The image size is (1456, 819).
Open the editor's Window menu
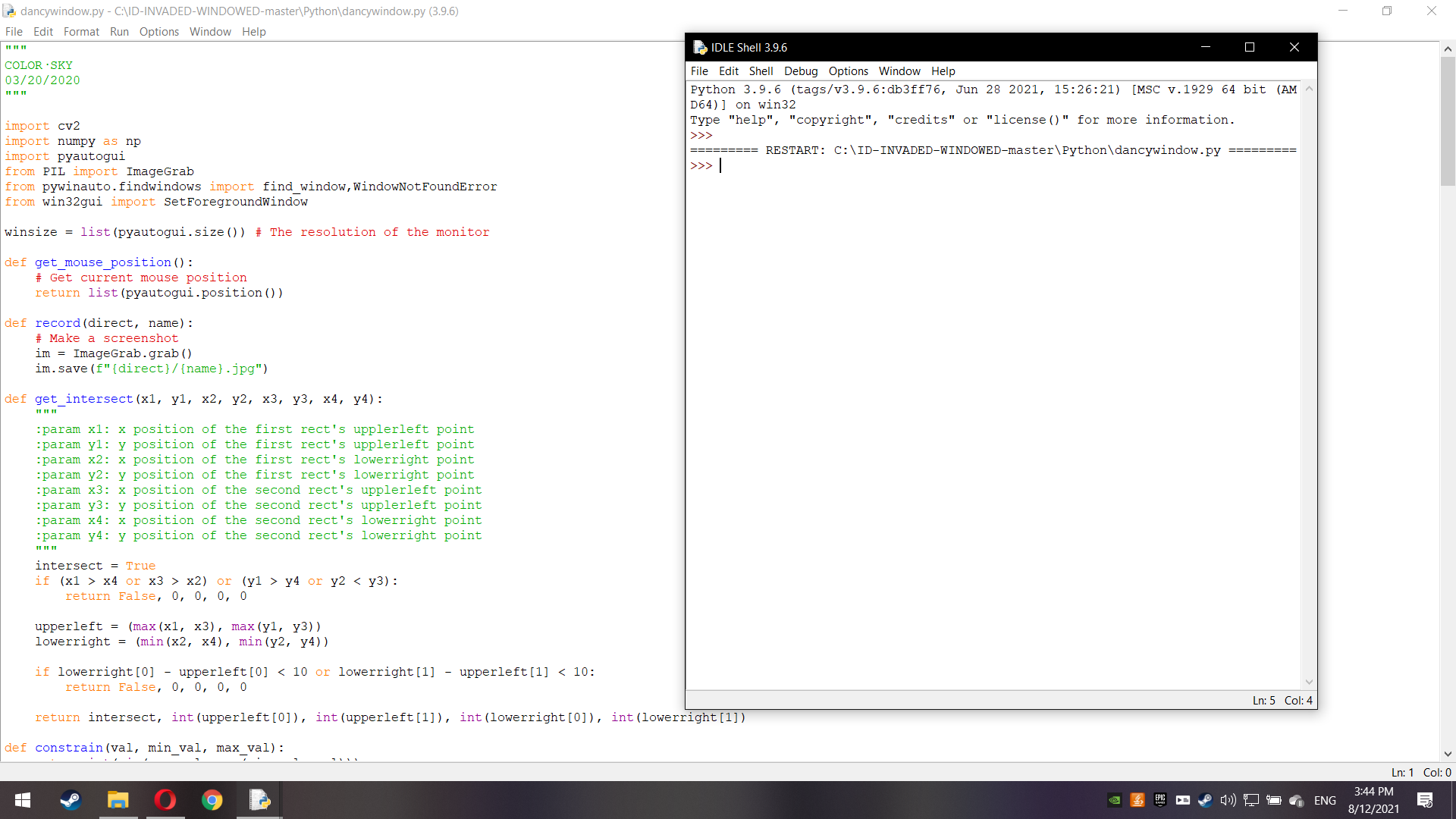(x=210, y=32)
